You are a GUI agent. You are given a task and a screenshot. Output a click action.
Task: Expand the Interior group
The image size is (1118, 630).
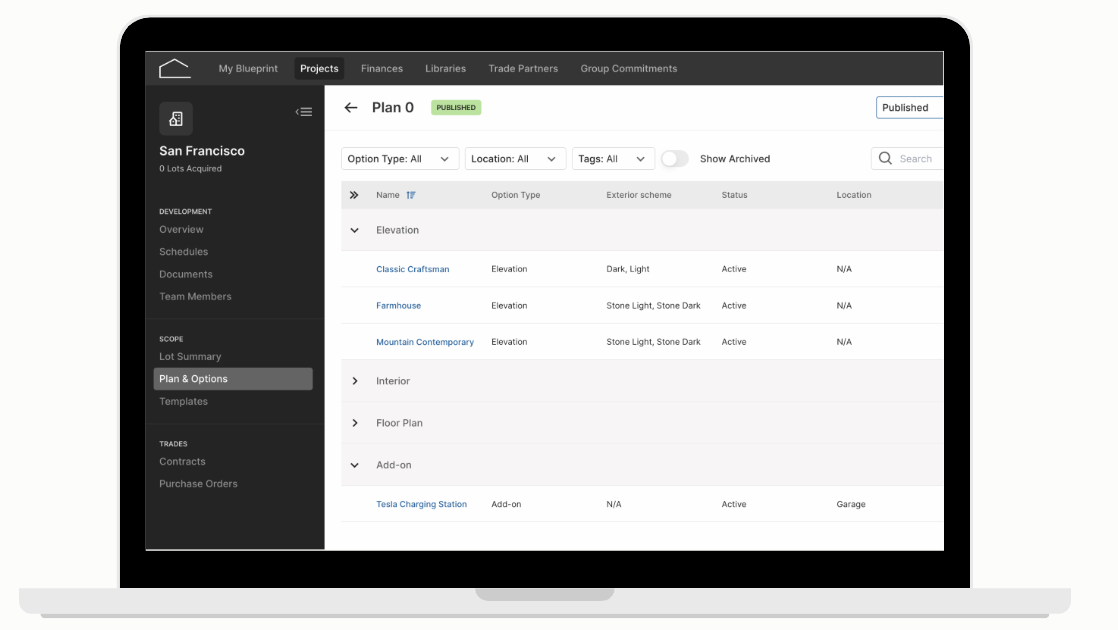(x=354, y=381)
